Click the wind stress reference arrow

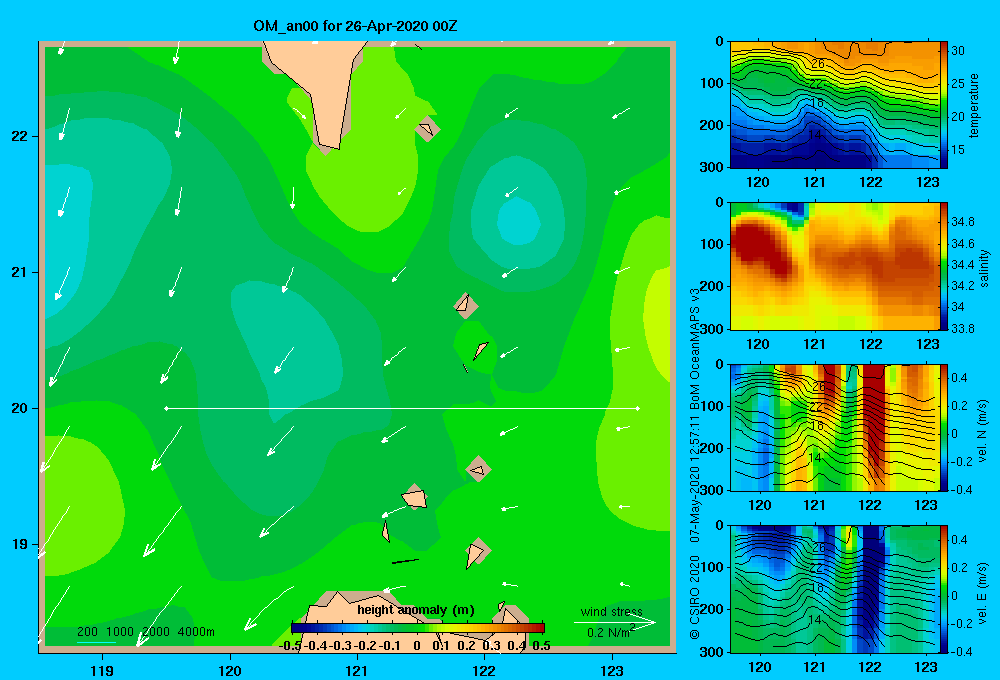coord(615,623)
